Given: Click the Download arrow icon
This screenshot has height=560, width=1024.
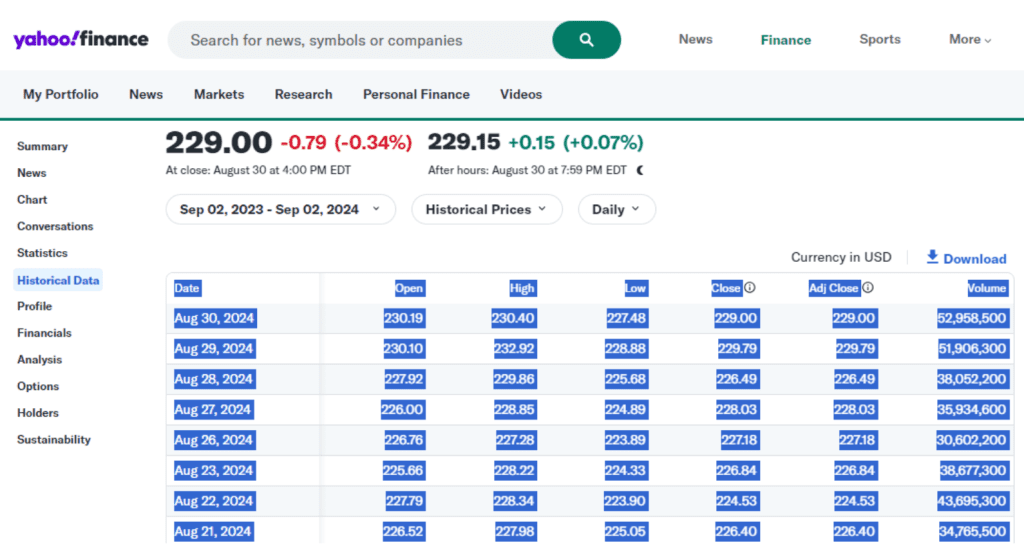Looking at the screenshot, I should 932,257.
